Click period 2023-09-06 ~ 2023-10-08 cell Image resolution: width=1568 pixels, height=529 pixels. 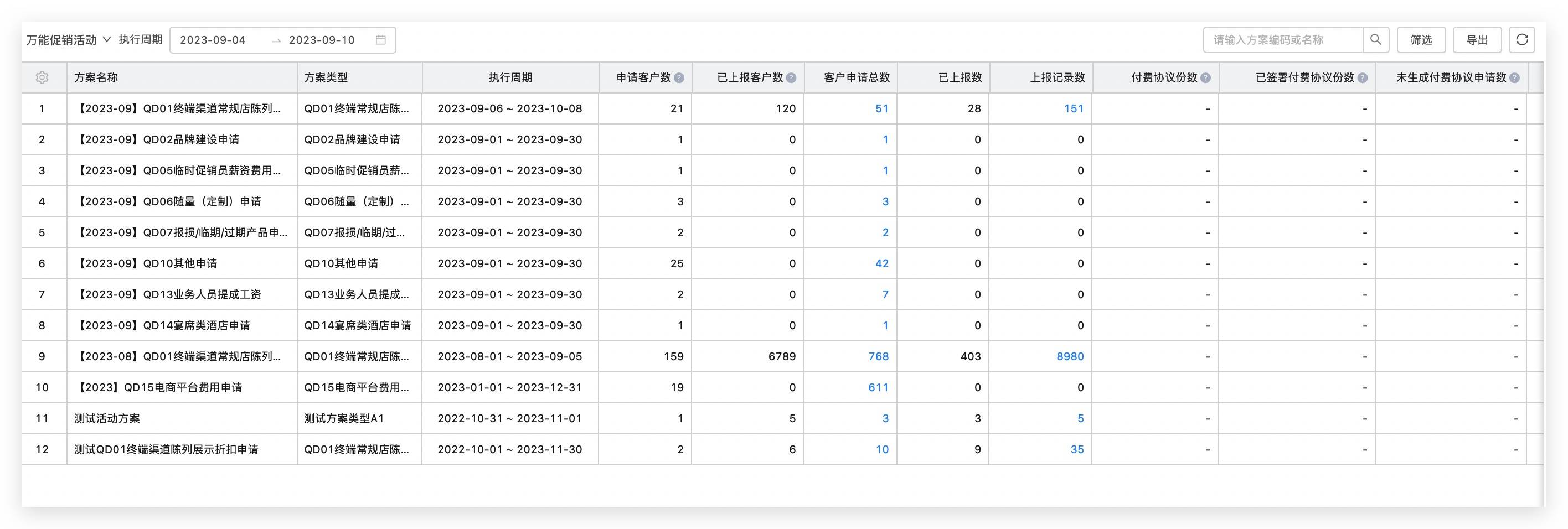(x=509, y=108)
